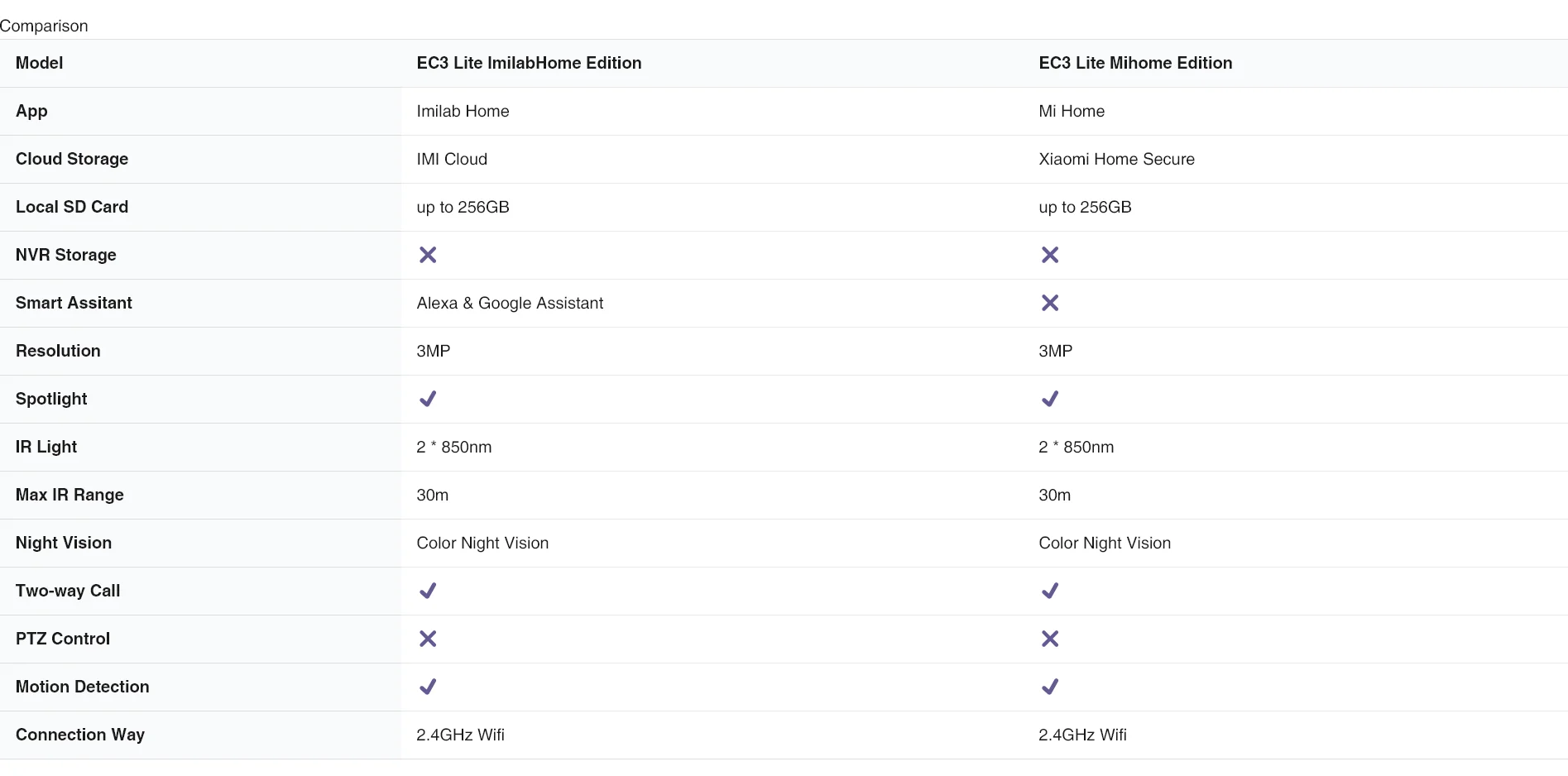Click the 'Night Vision' row label
Screen dimensions: 1568x776
pyautogui.click(x=64, y=543)
